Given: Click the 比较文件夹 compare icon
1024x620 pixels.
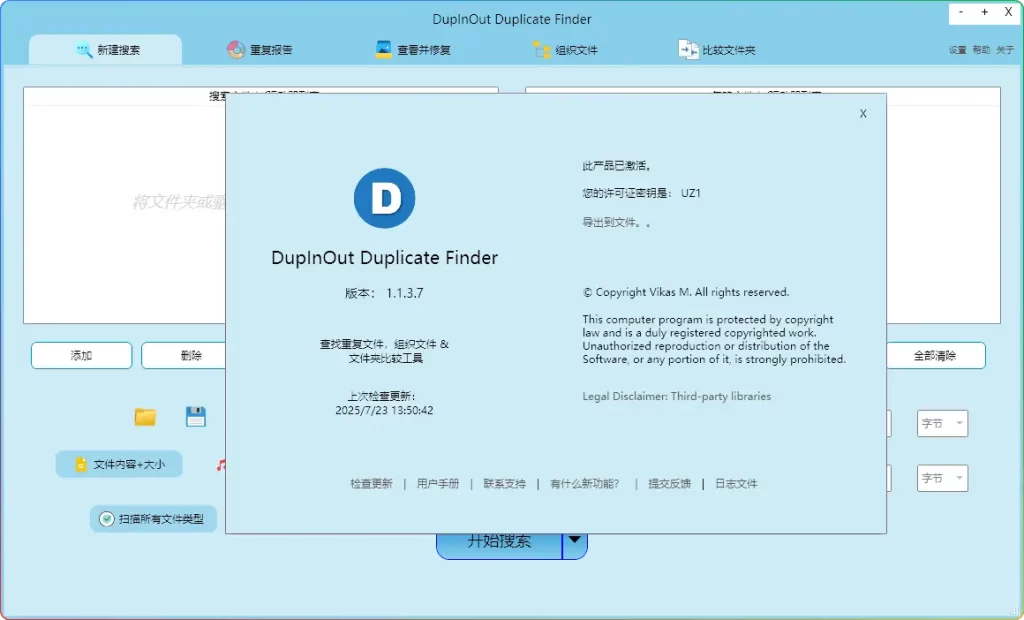Looking at the screenshot, I should [688, 50].
